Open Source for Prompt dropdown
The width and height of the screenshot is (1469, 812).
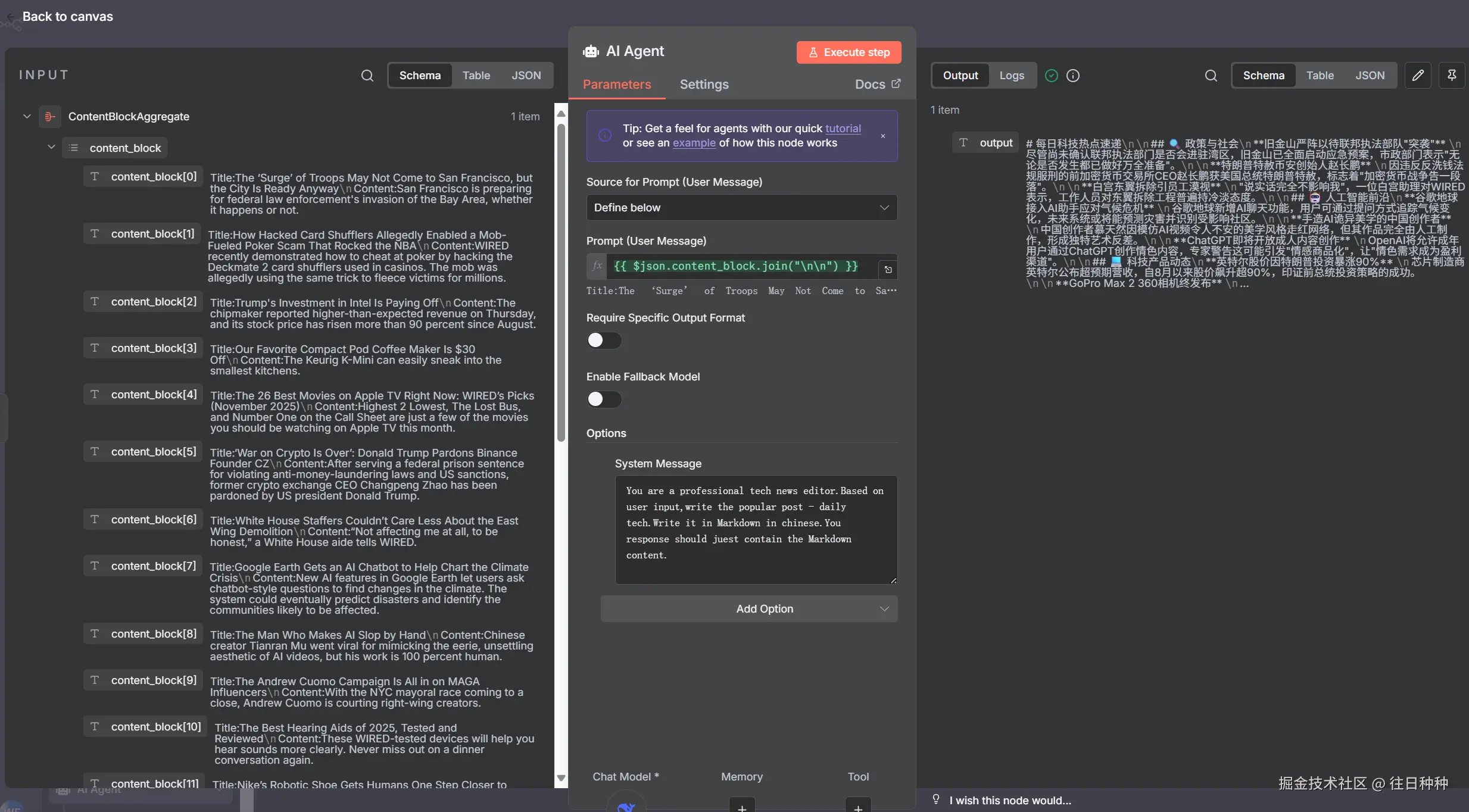point(741,208)
